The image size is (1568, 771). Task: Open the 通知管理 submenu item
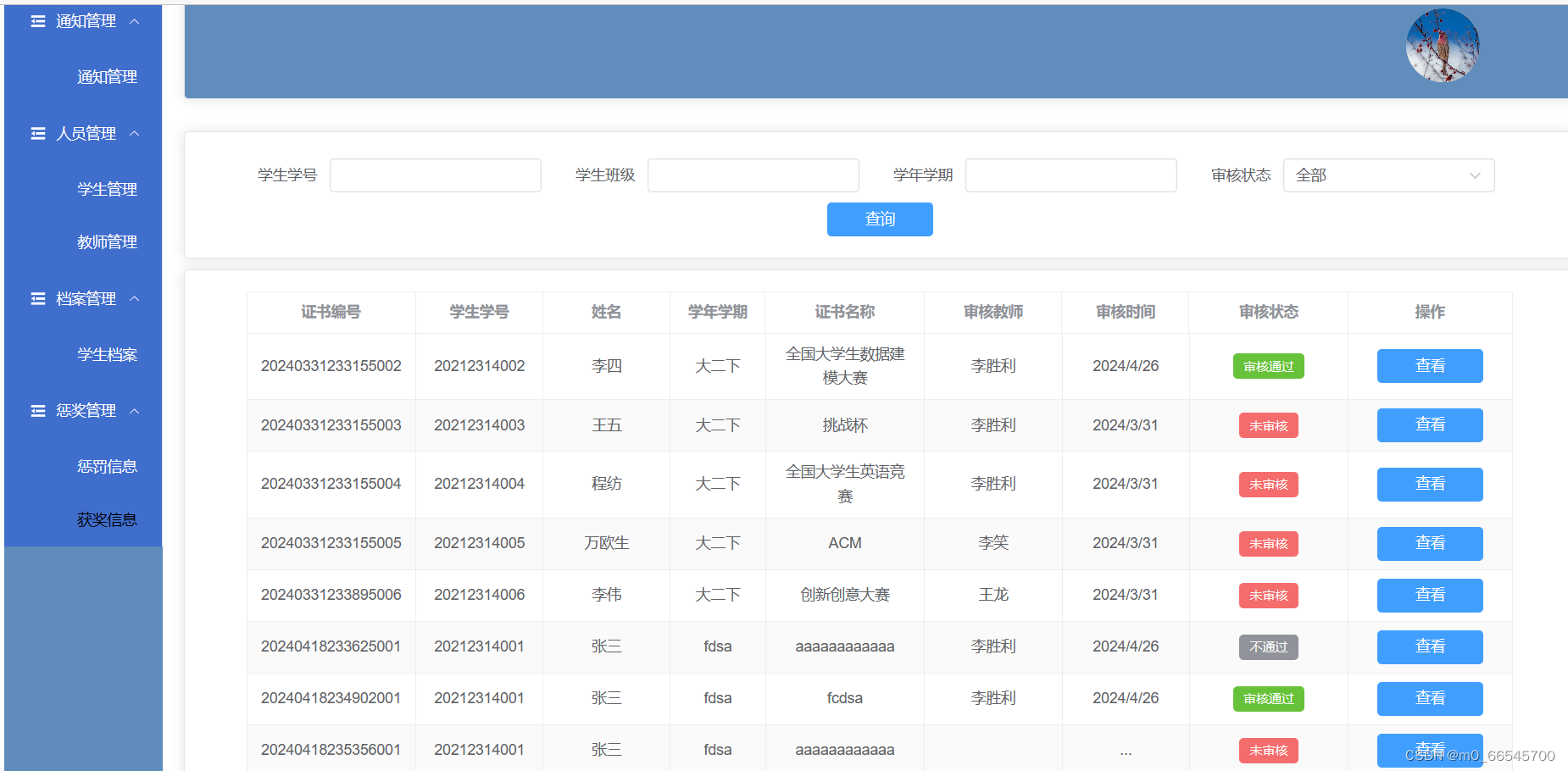(107, 77)
